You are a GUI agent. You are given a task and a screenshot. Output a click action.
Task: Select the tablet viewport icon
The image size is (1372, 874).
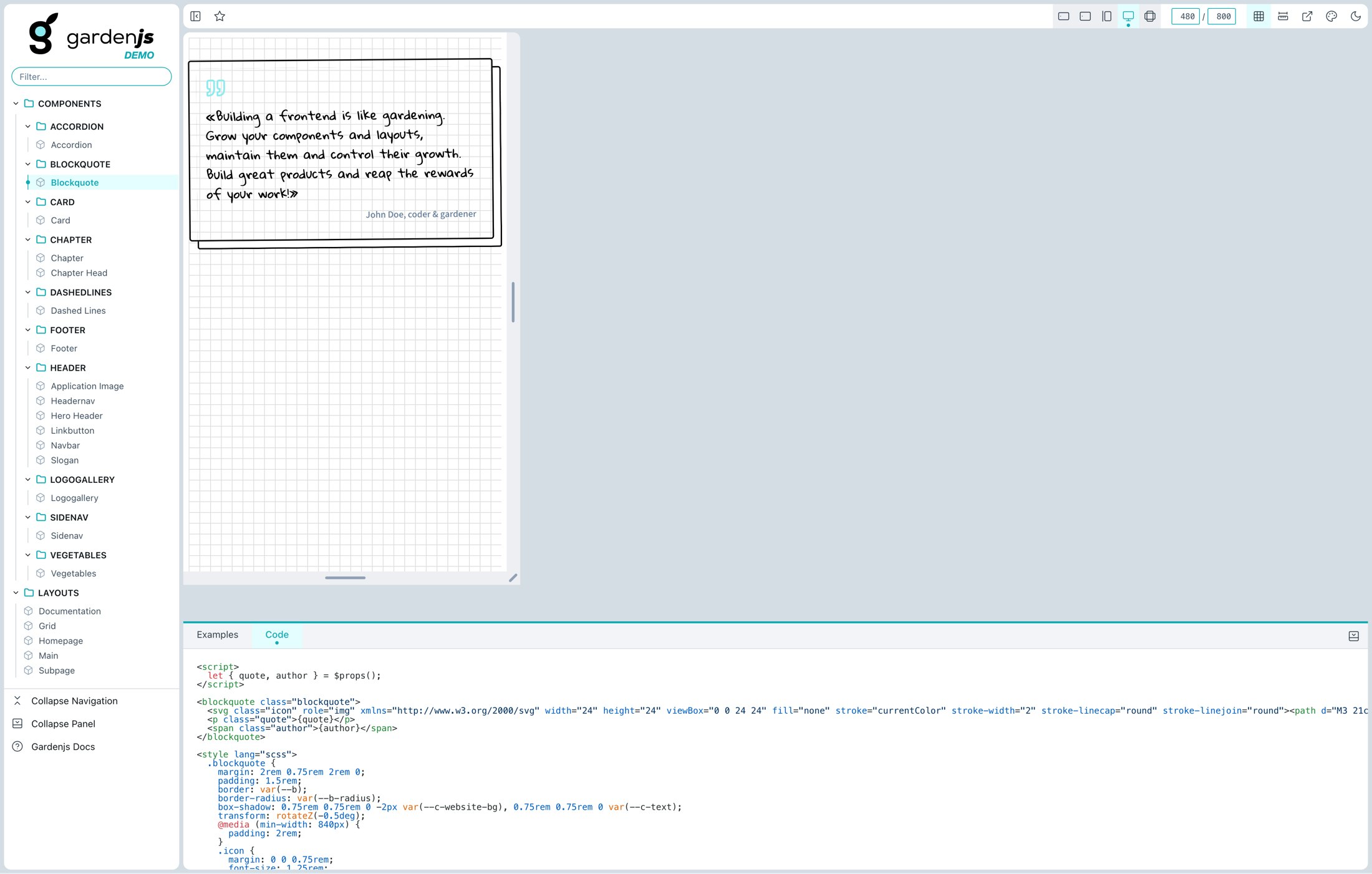tap(1085, 16)
